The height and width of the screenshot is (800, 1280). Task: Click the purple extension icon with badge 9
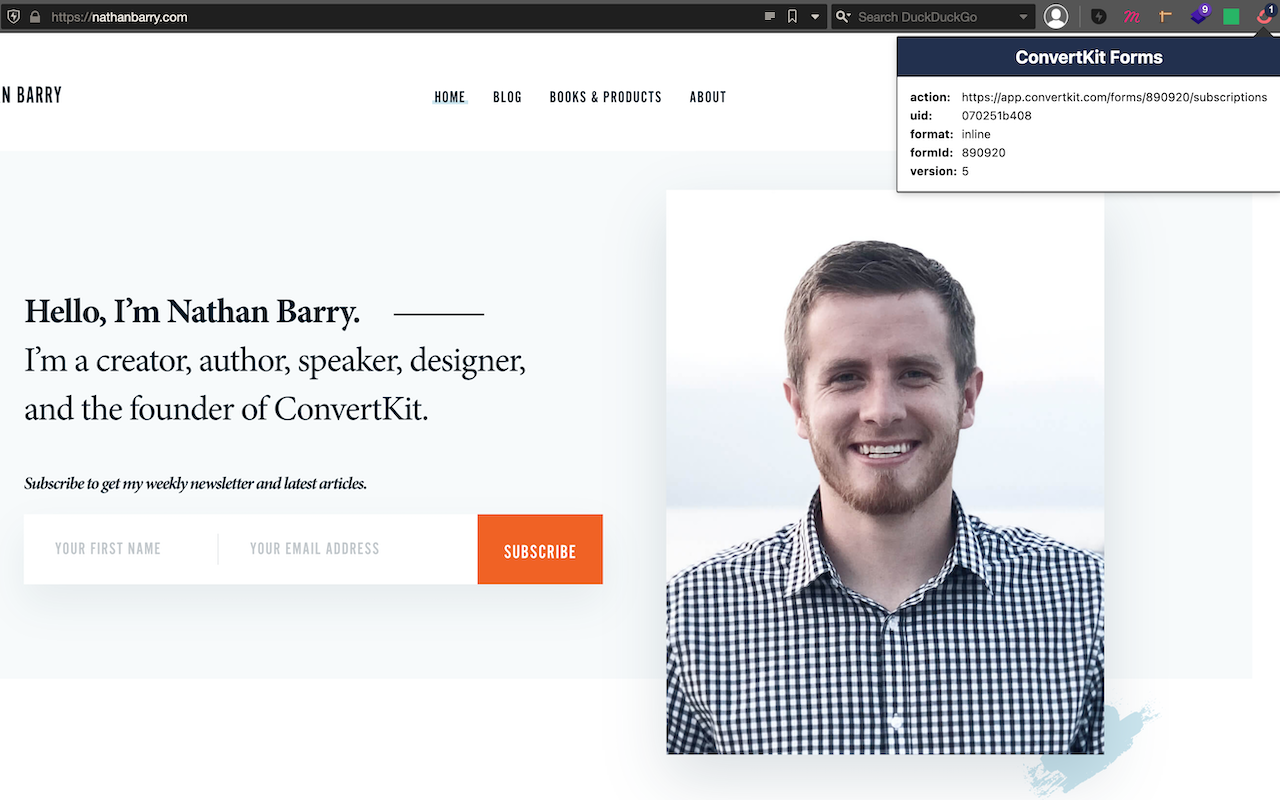(1199, 15)
